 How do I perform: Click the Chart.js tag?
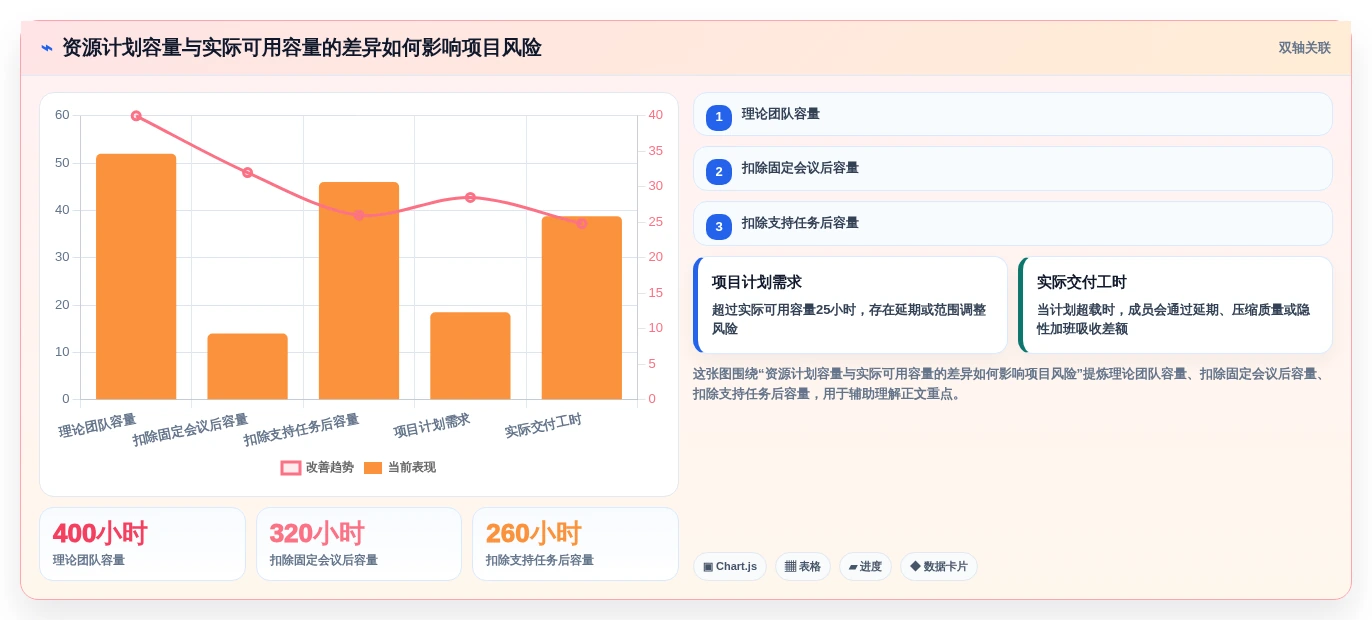point(730,567)
